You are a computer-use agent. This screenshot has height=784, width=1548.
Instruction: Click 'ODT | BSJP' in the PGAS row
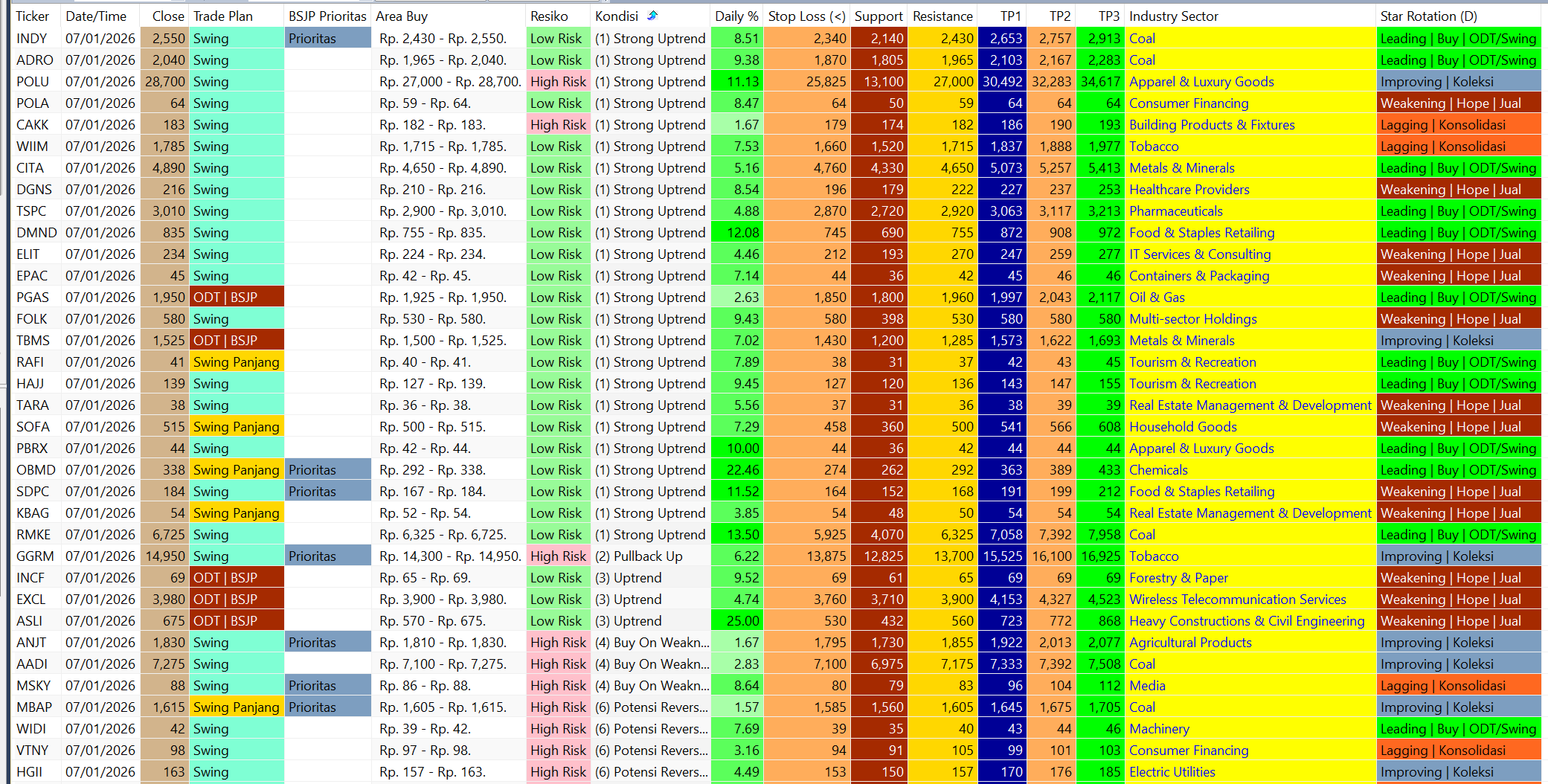(x=238, y=298)
